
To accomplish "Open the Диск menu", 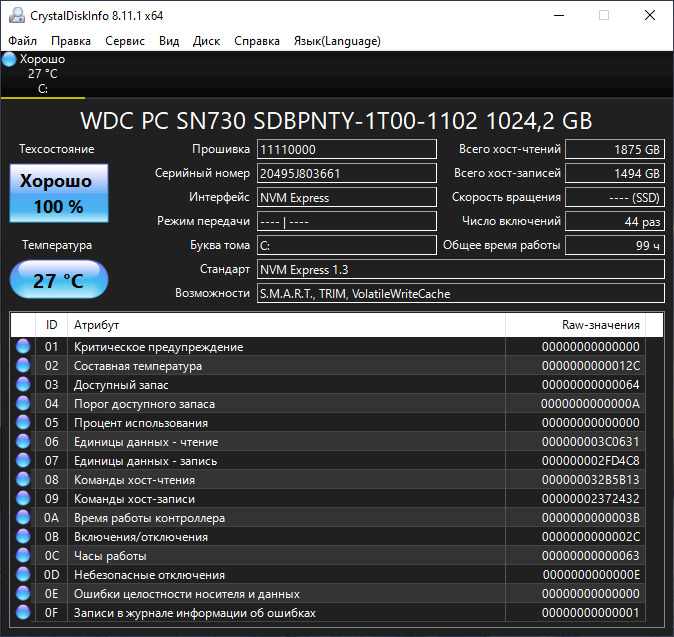I will (x=207, y=41).
